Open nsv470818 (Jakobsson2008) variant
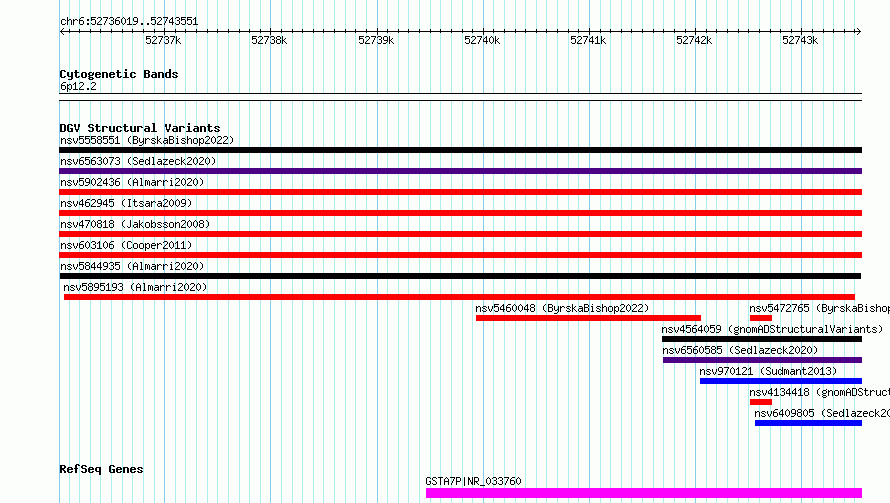This screenshot has width=890, height=503. [135, 224]
